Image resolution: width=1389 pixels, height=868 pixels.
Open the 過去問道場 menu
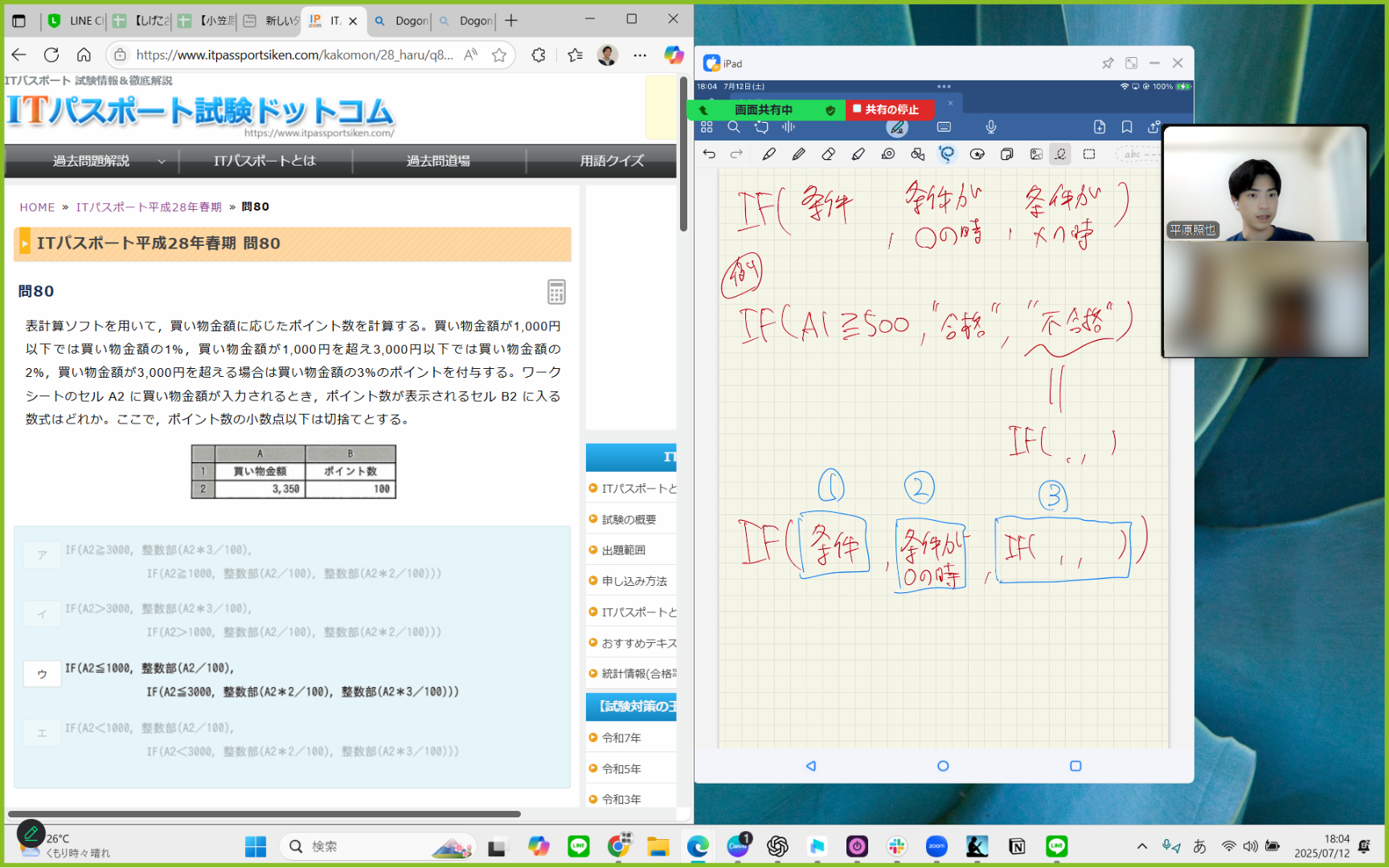pos(438,161)
